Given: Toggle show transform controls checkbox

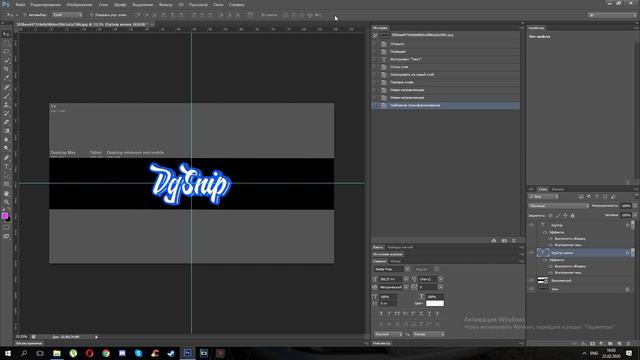Looking at the screenshot, I should point(91,15).
